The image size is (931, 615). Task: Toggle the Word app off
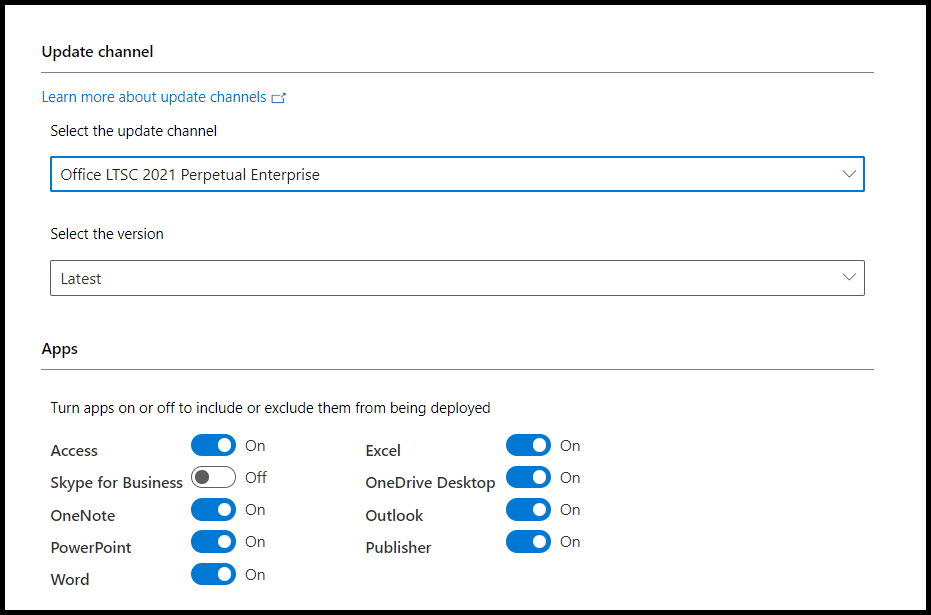pyautogui.click(x=213, y=574)
